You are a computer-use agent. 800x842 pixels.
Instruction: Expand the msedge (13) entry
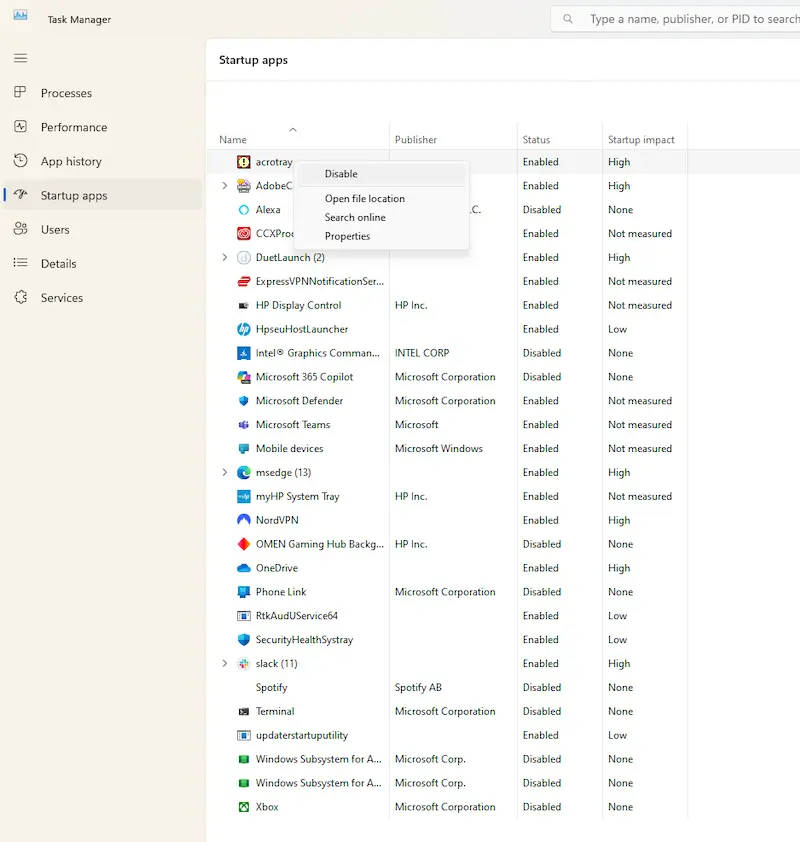click(x=224, y=472)
